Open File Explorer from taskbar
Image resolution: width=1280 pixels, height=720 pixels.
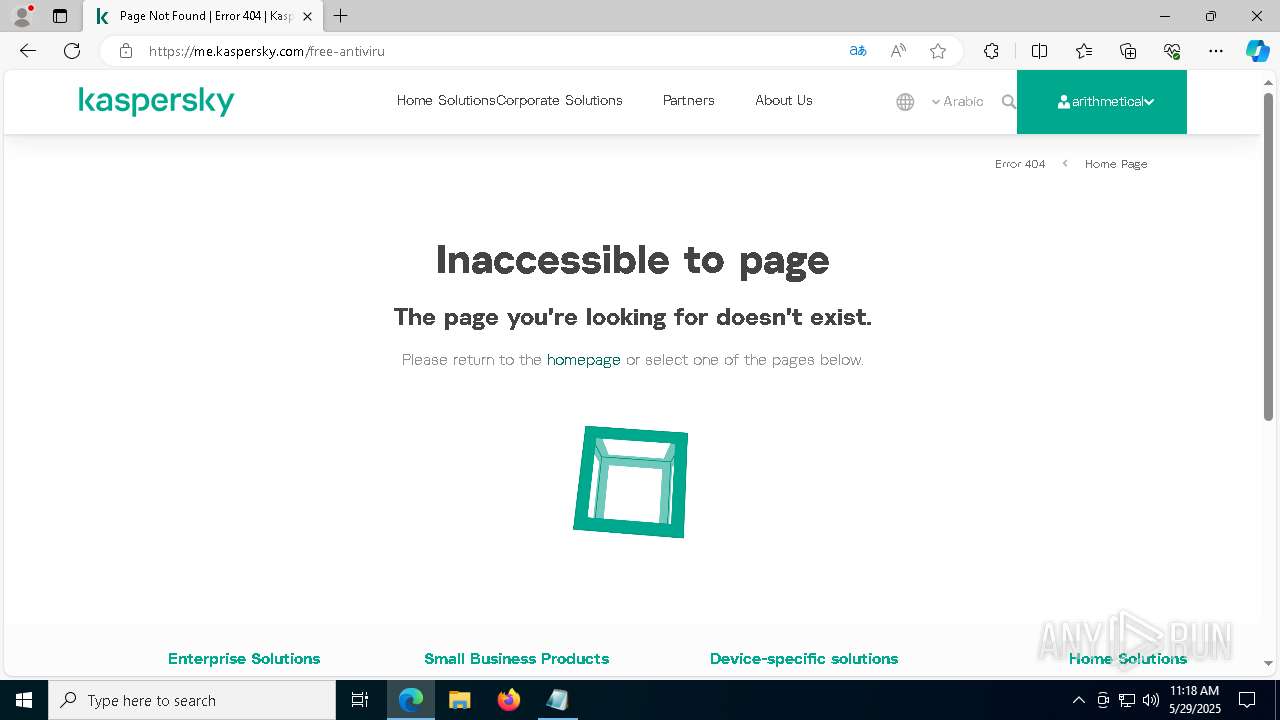tap(459, 700)
